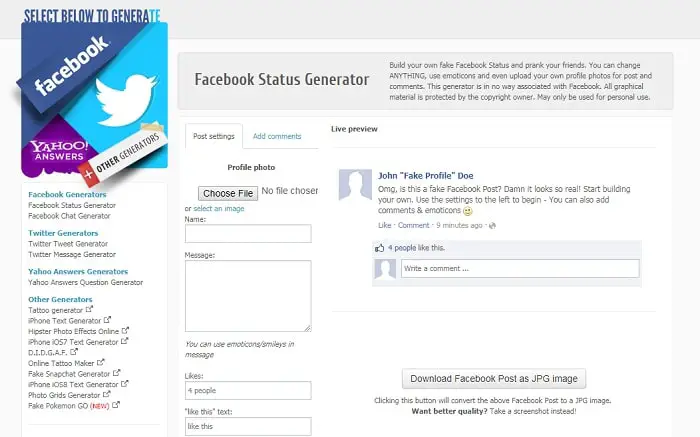Open the iPhone Text Generator link
This screenshot has width=700, height=437.
[x=65, y=321]
